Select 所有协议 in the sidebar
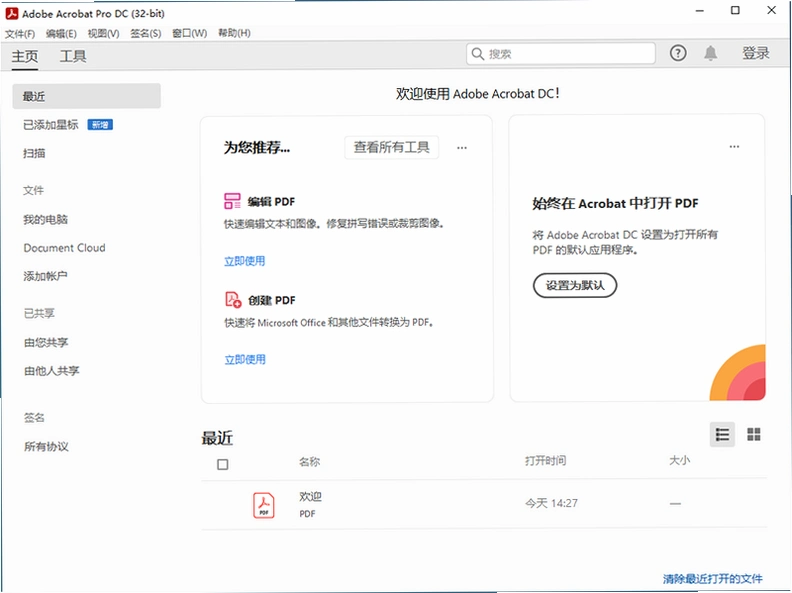Screen dimensions: 792x593 coord(46,447)
